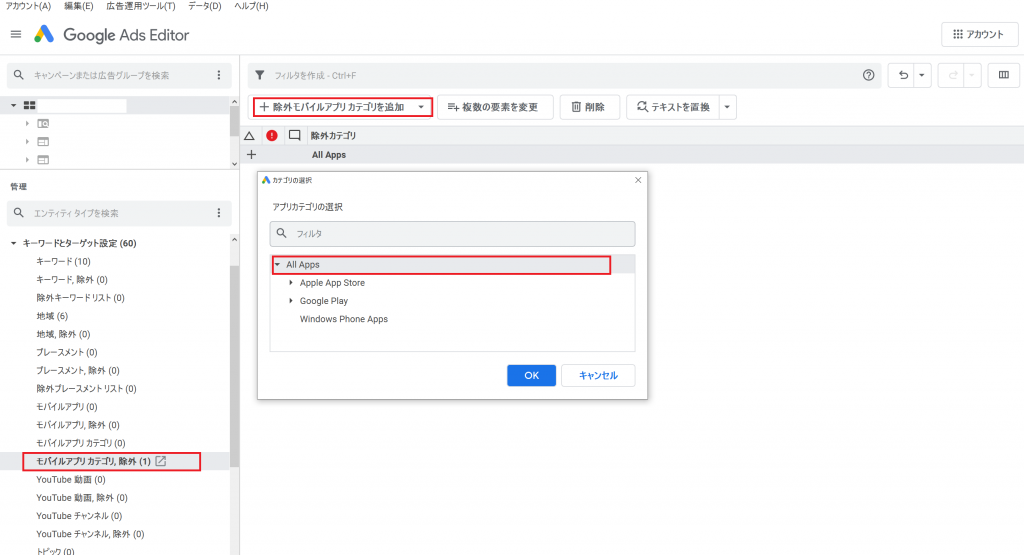Open campaign search options kebab menu
Image resolution: width=1024 pixels, height=555 pixels.
click(219, 75)
